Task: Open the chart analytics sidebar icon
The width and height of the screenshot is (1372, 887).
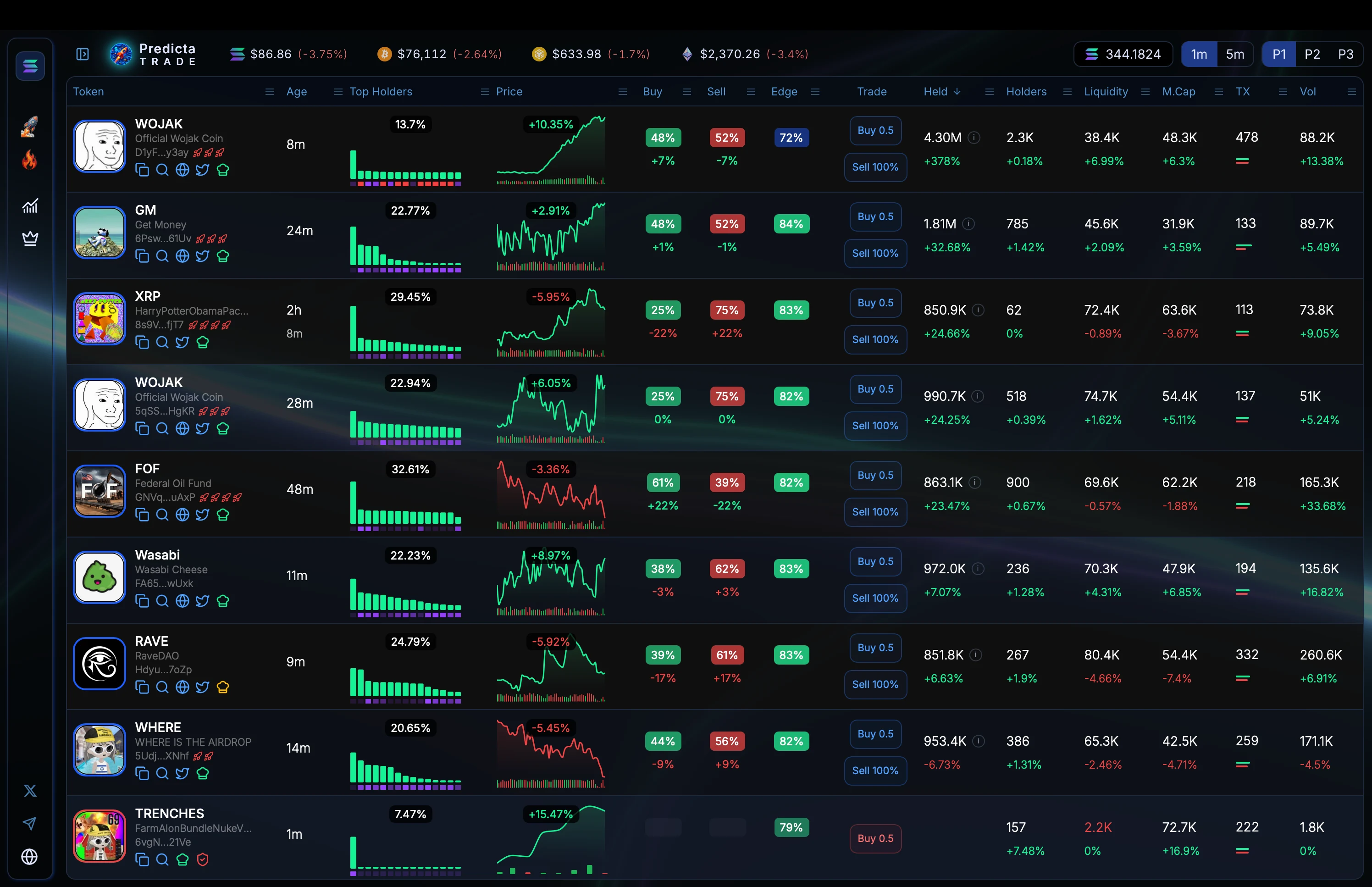Action: point(29,205)
